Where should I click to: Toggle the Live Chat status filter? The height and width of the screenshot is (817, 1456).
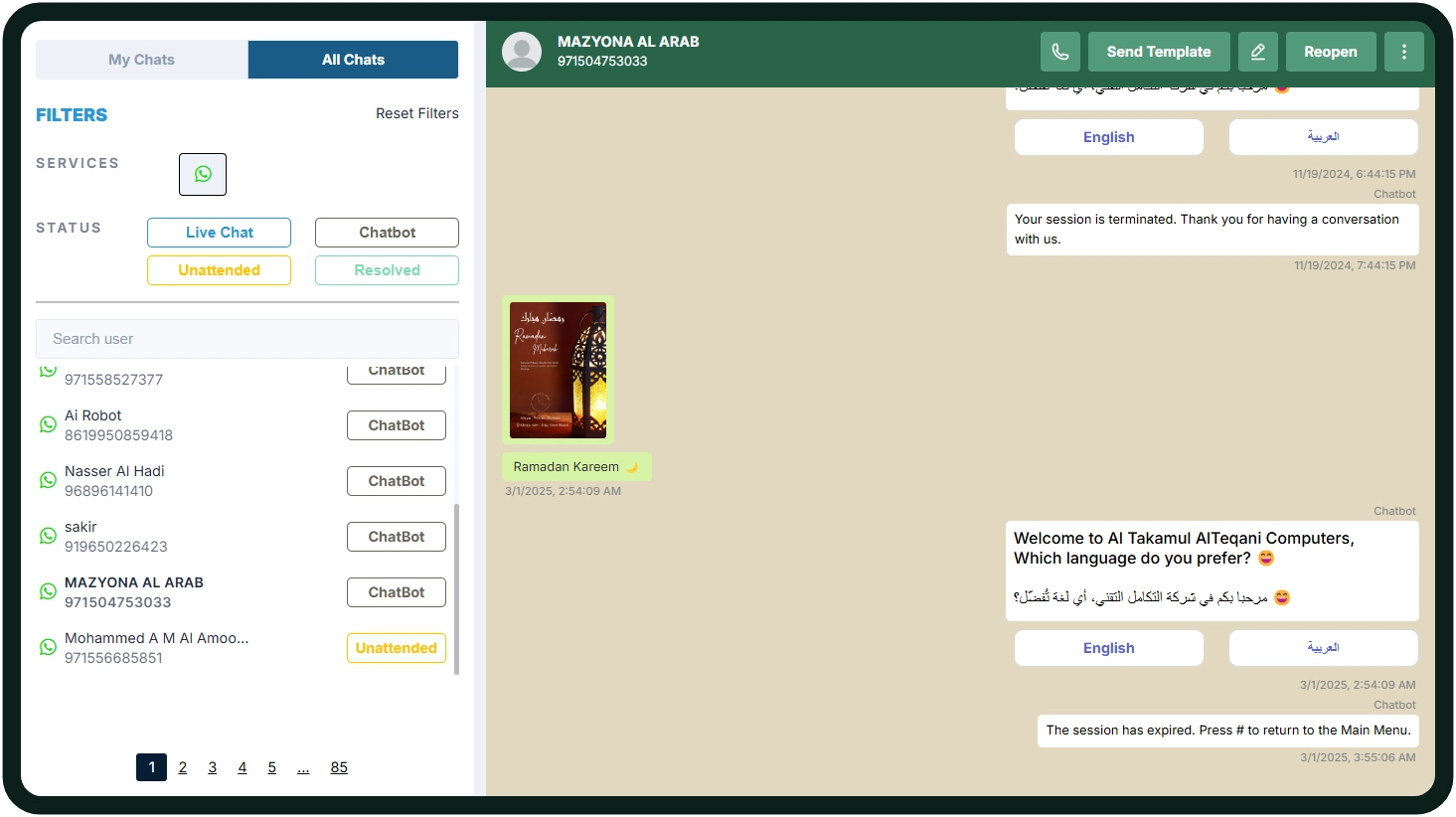219,233
